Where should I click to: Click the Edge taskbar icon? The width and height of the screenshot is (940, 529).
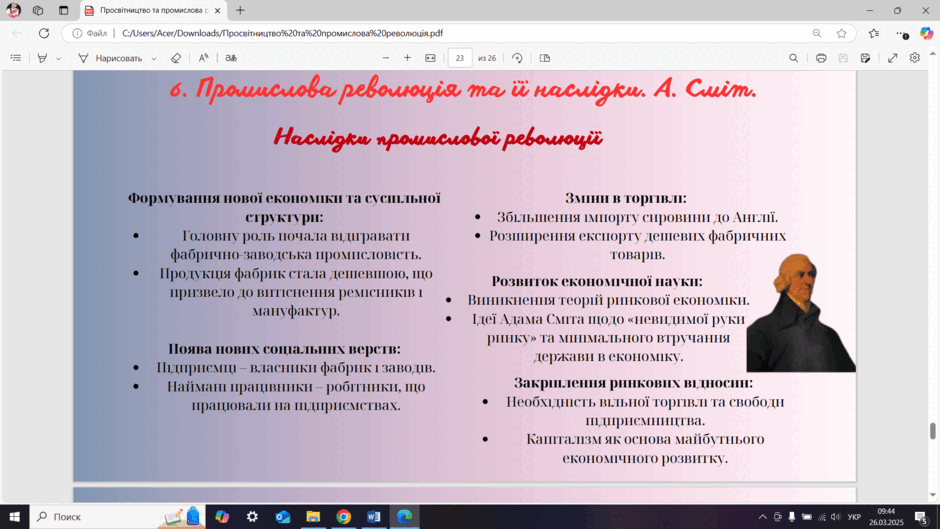[404, 516]
